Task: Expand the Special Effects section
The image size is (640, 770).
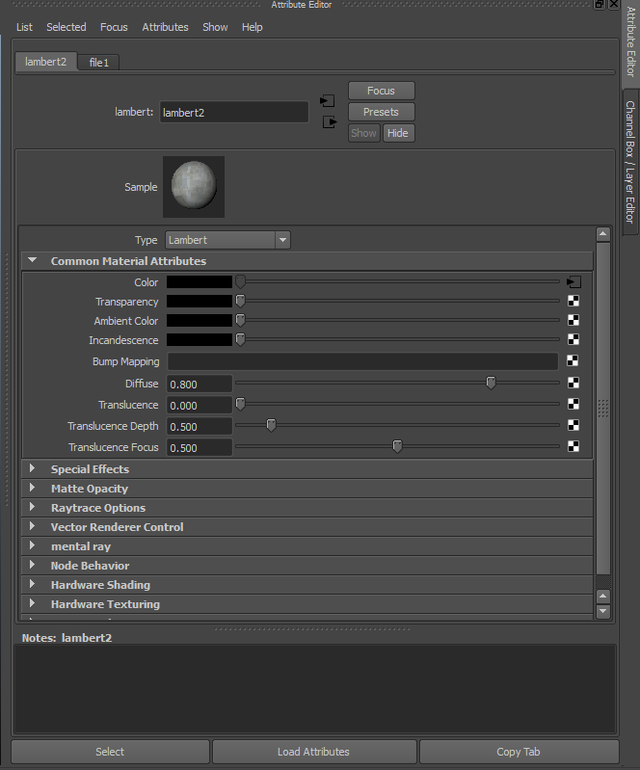Action: pyautogui.click(x=32, y=468)
